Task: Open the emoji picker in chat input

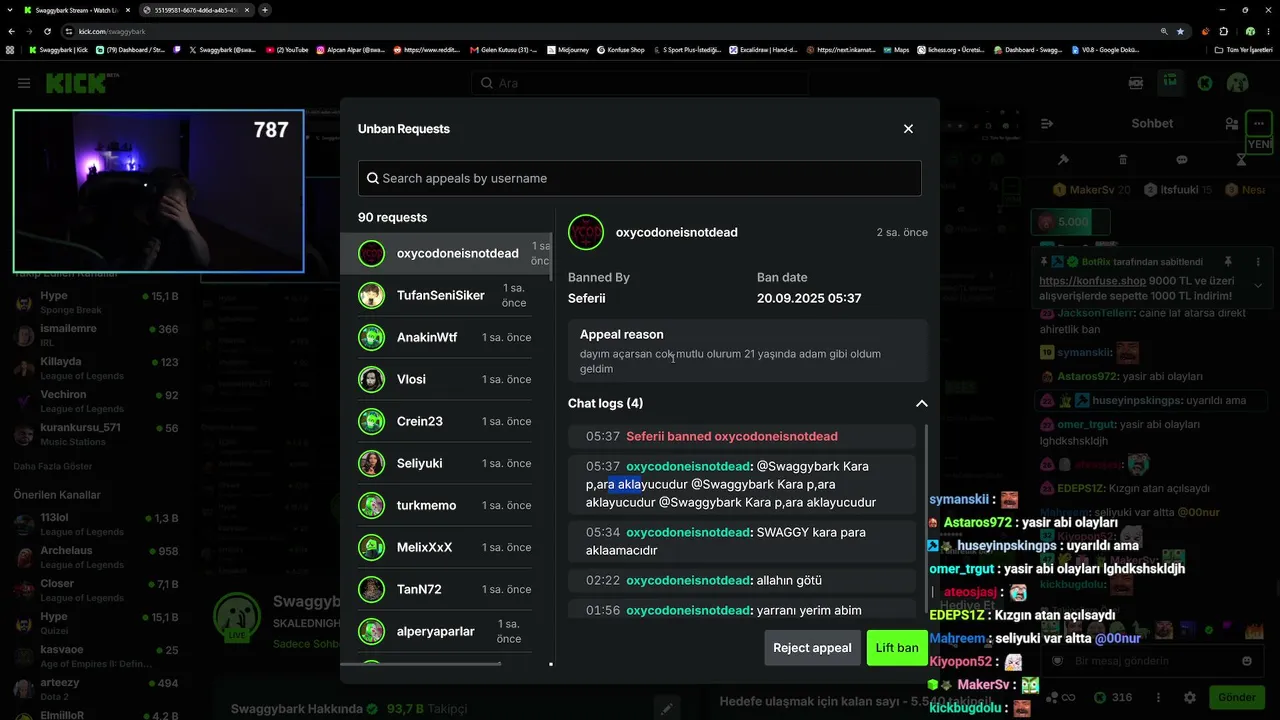Action: [x=1246, y=661]
